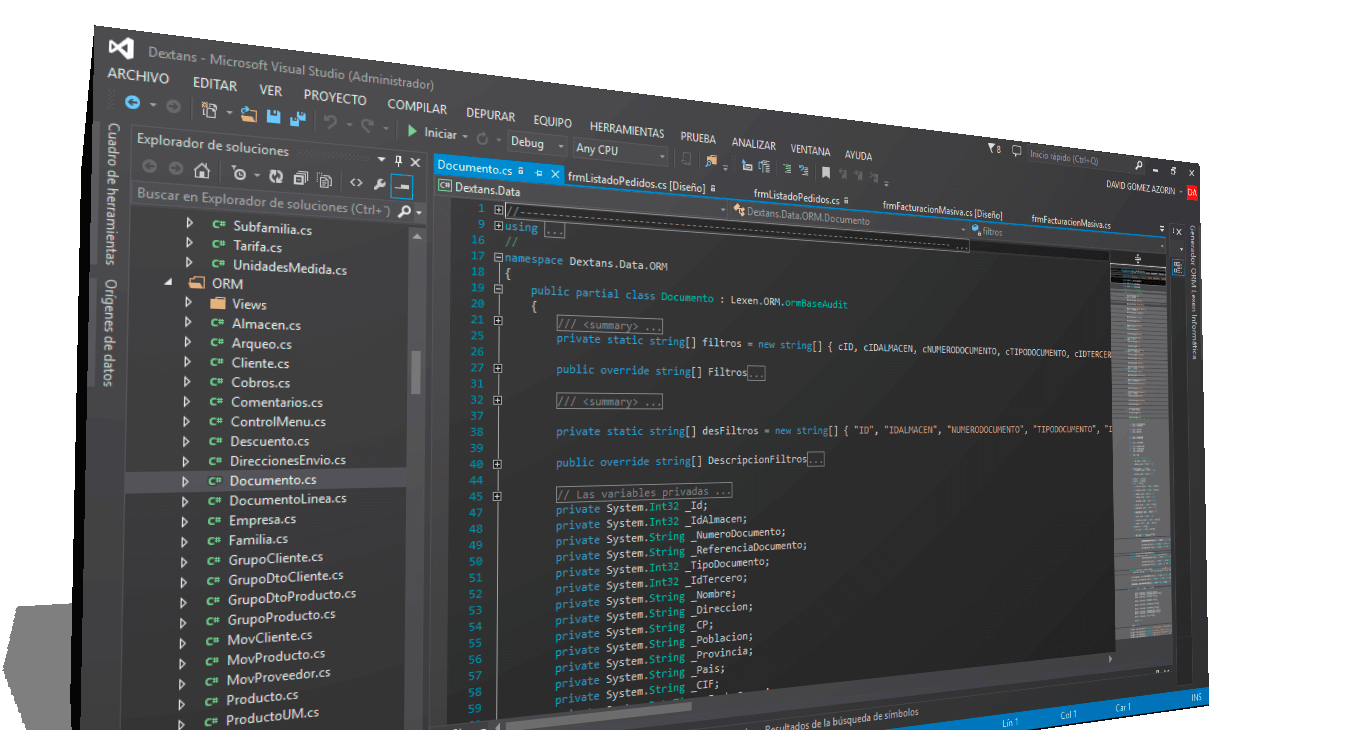Screen dimensions: 1364x730
Task: Toggle outlining box beside DescripcionFiltros line
Action: 497,464
